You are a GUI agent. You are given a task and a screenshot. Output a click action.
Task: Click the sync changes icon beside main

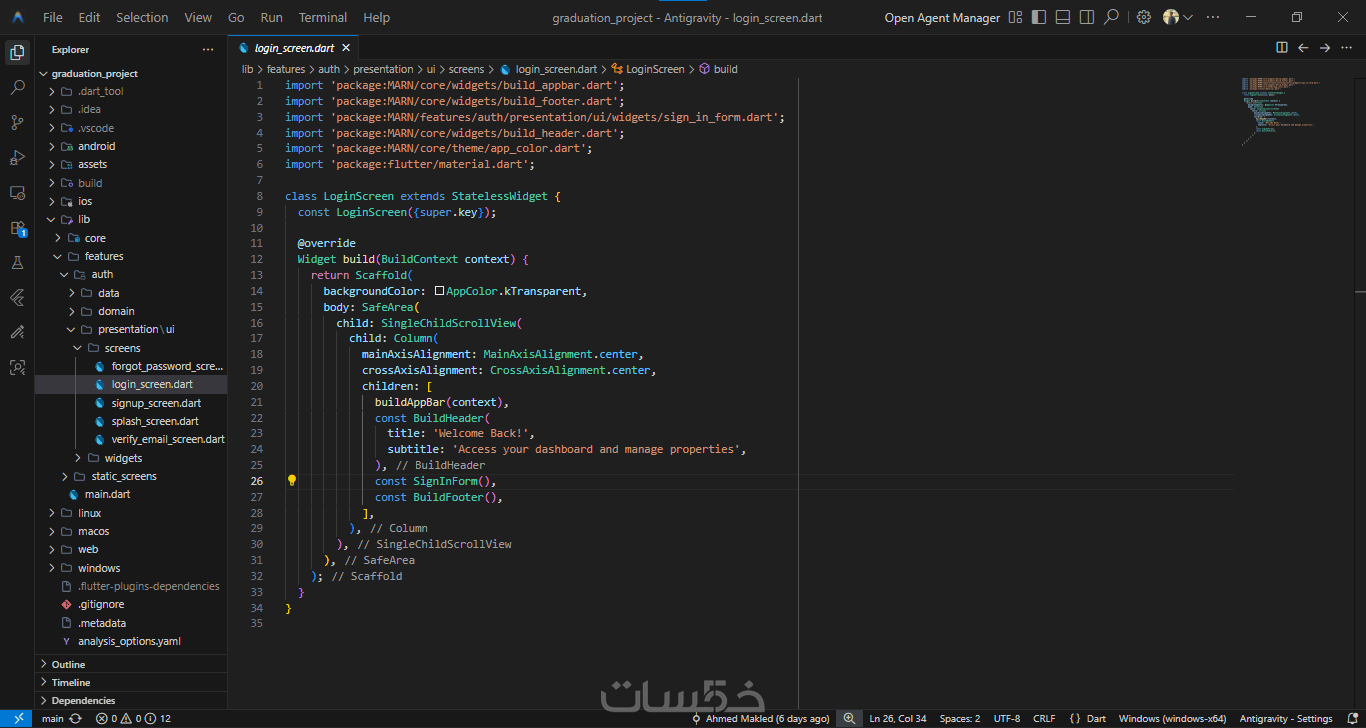pos(76,718)
